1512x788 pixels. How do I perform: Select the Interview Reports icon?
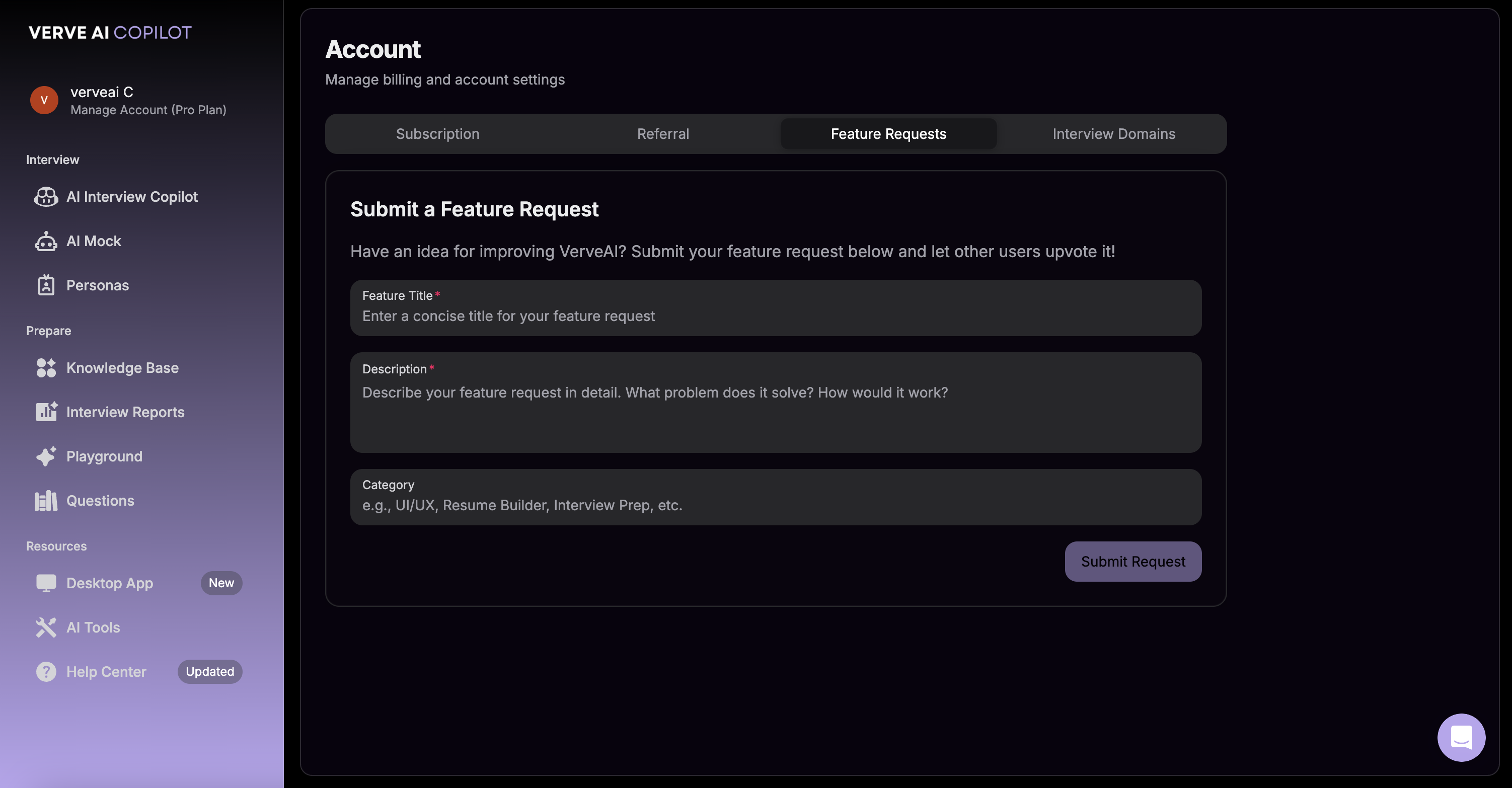[46, 412]
